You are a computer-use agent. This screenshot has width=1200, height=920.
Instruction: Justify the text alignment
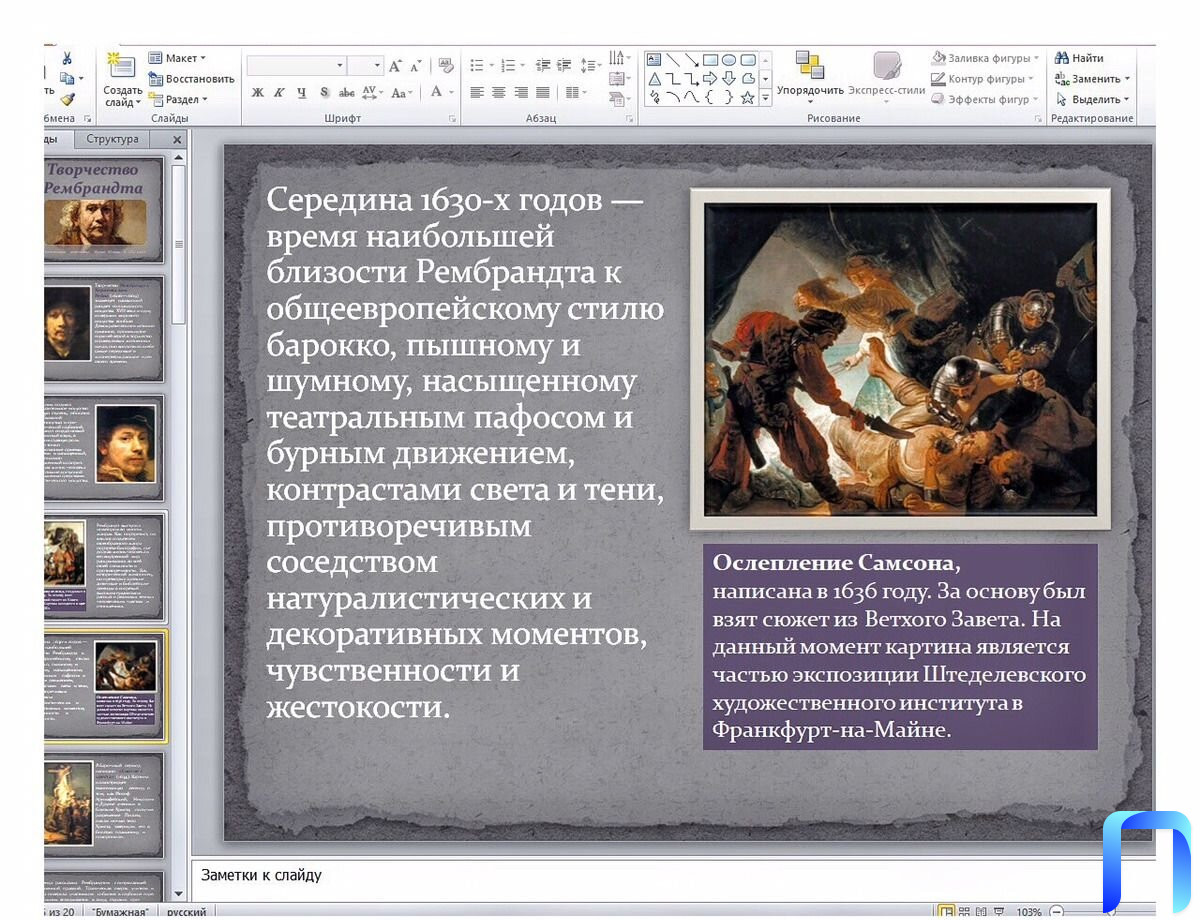[x=543, y=92]
